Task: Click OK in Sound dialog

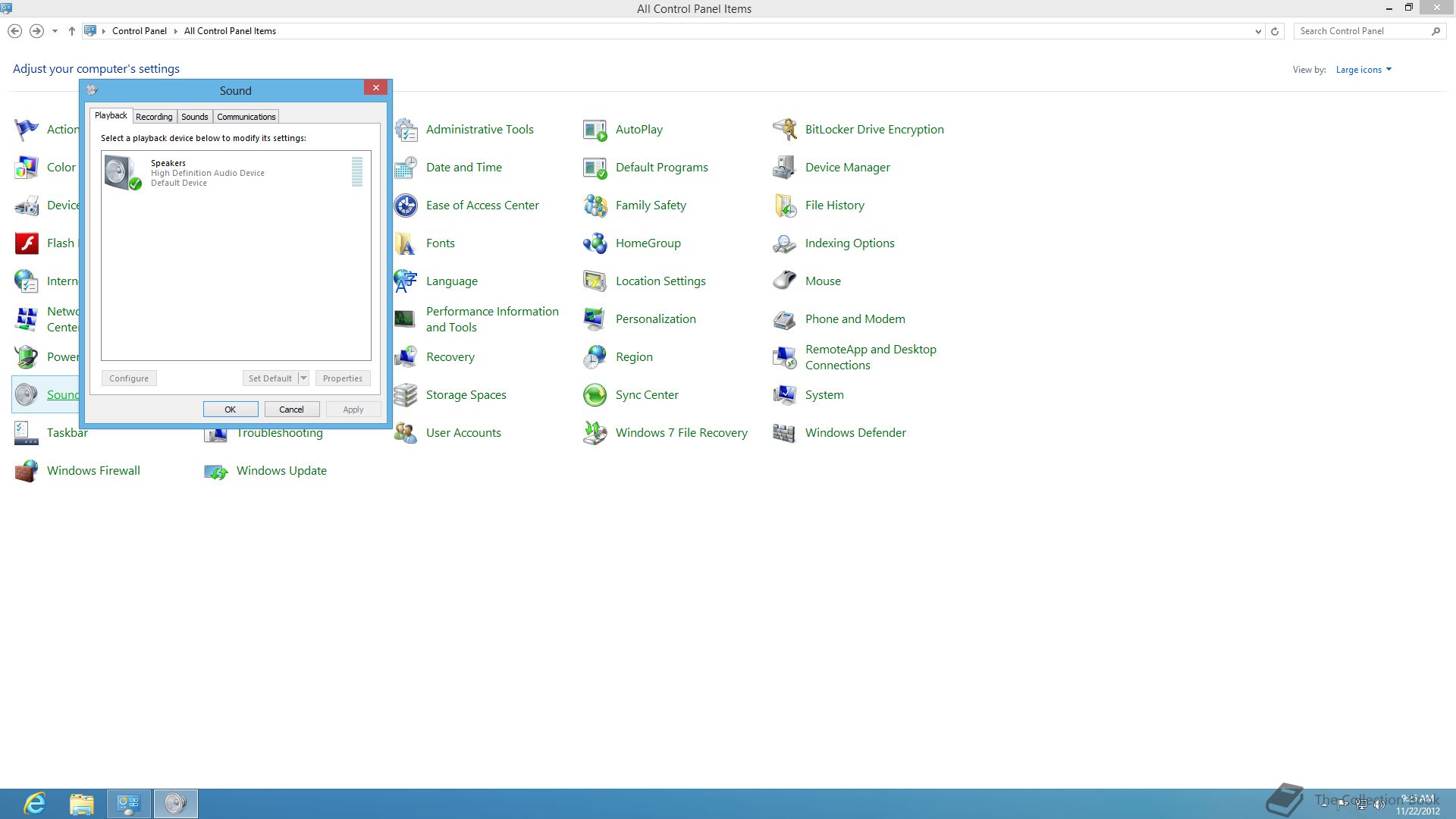Action: [x=231, y=409]
